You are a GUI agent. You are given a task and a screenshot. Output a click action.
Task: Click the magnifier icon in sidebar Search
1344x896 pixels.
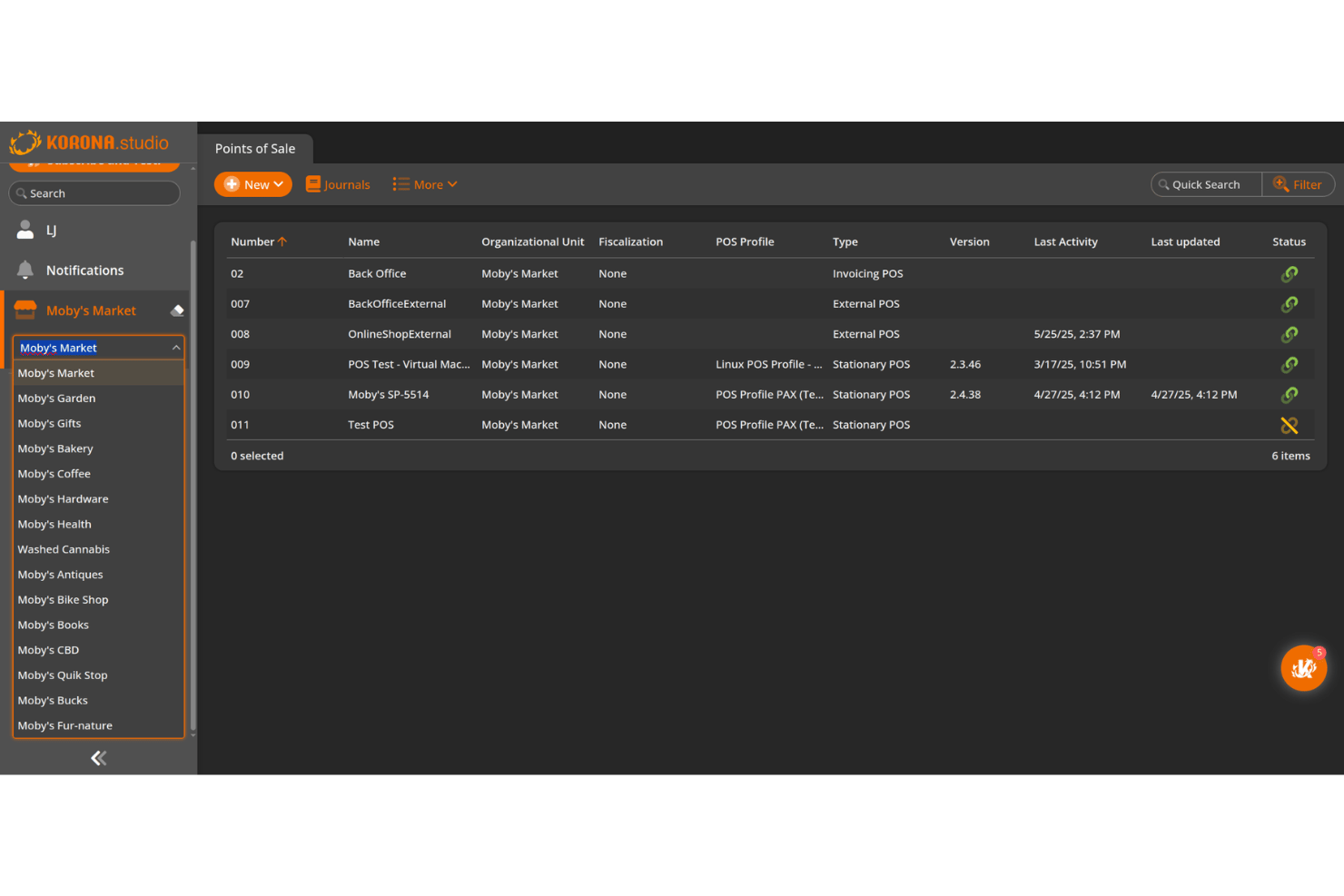coord(22,193)
